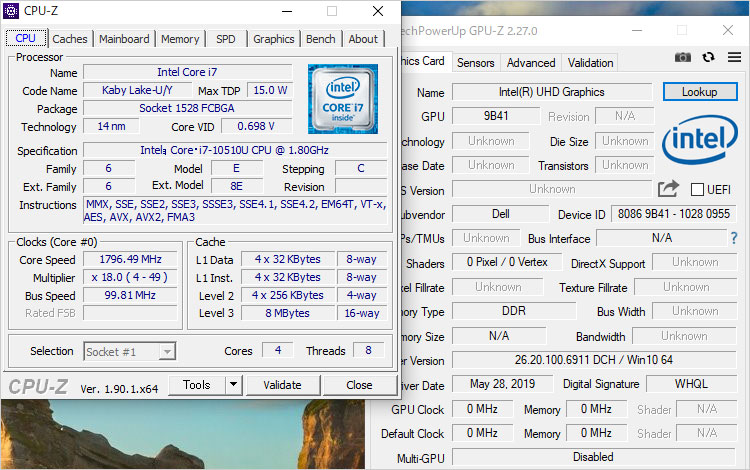Image resolution: width=750 pixels, height=470 pixels.
Task: Take a GPU-Z screenshot with camera icon
Action: 683,57
